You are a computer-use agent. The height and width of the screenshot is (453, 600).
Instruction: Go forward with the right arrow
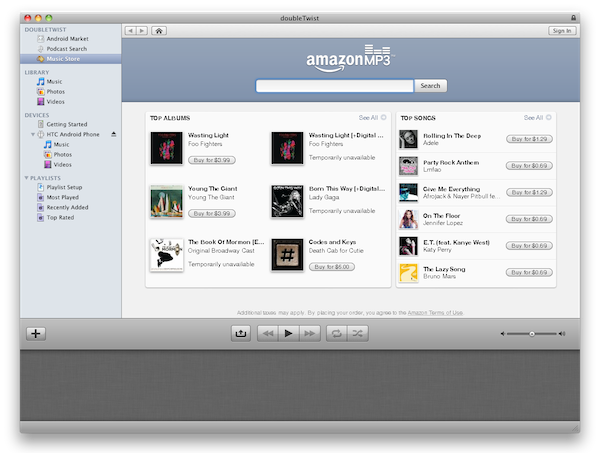142,31
